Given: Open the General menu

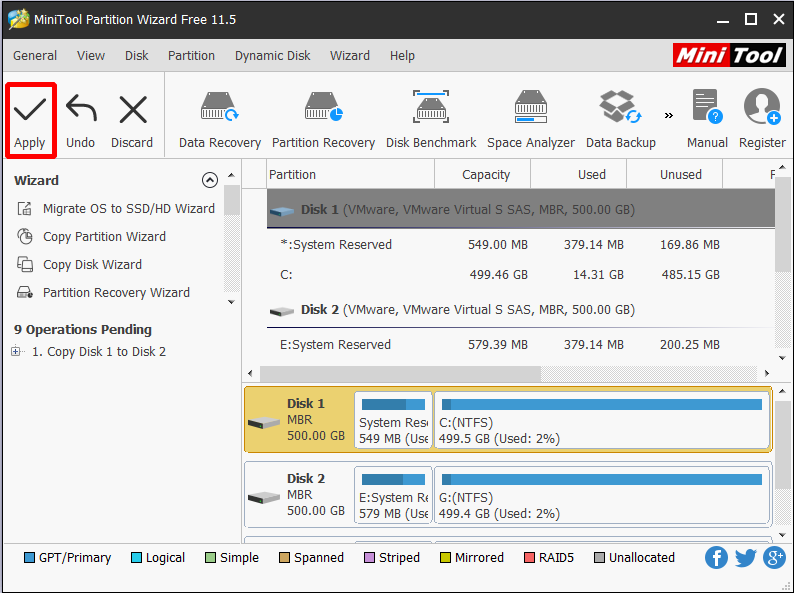Looking at the screenshot, I should click(35, 56).
